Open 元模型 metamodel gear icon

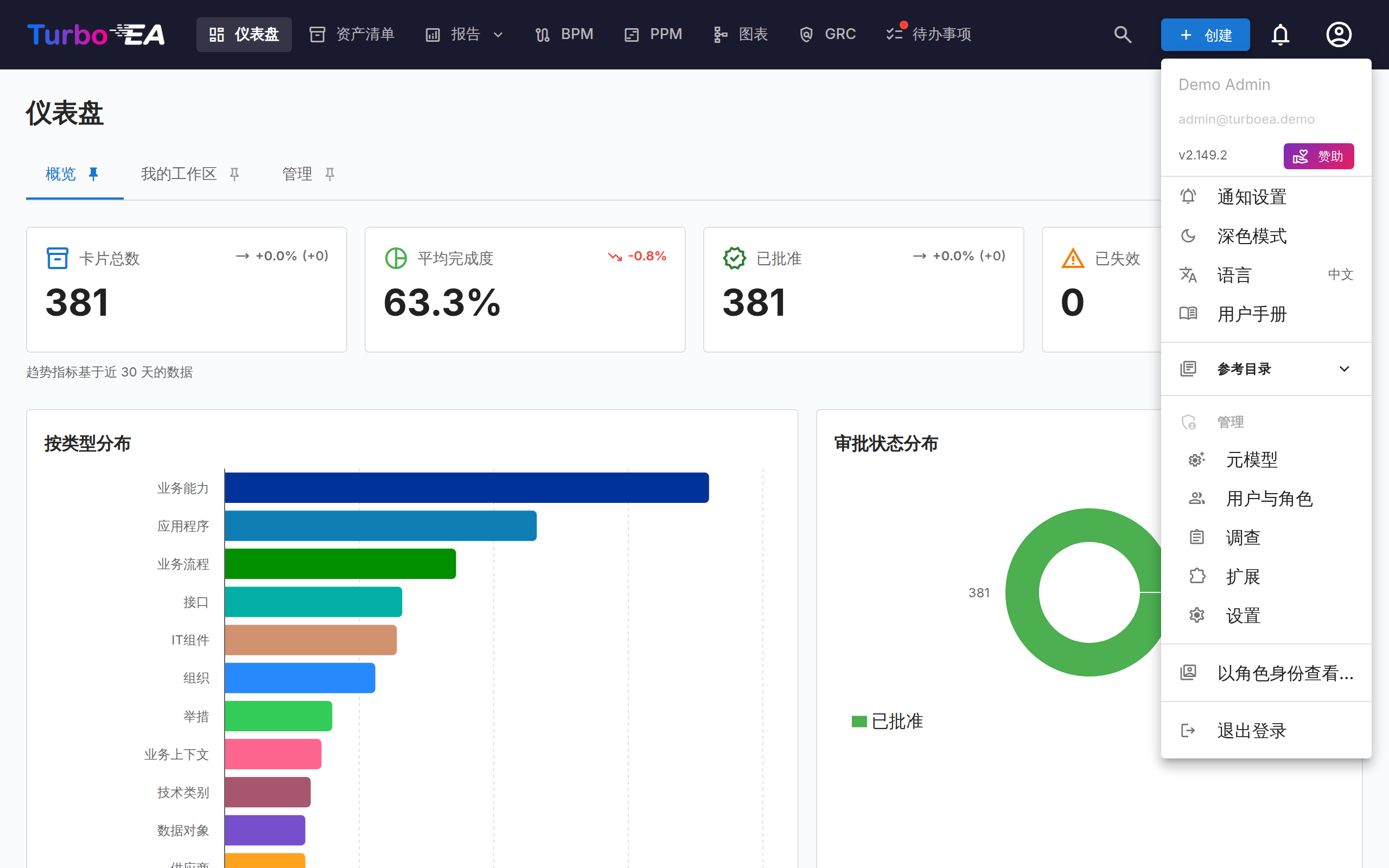(1196, 459)
